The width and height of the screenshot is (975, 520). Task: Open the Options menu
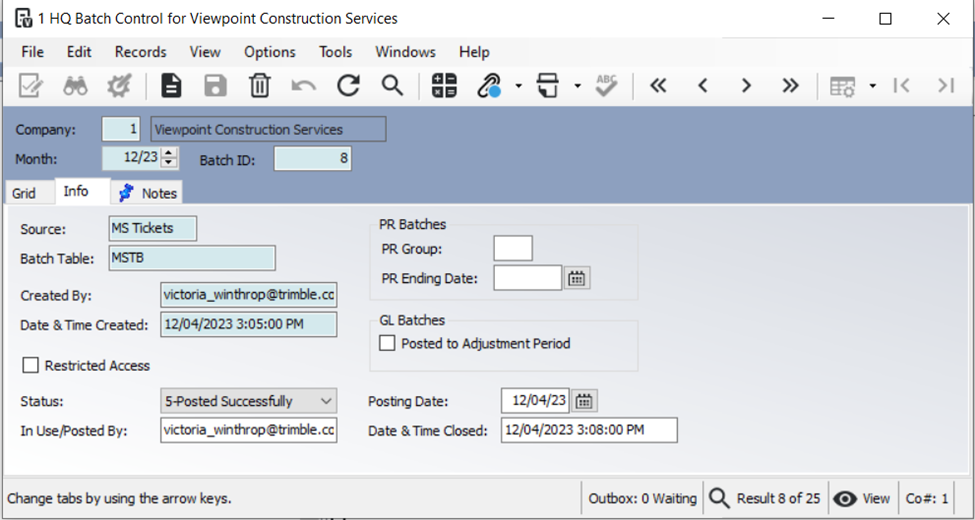point(270,52)
